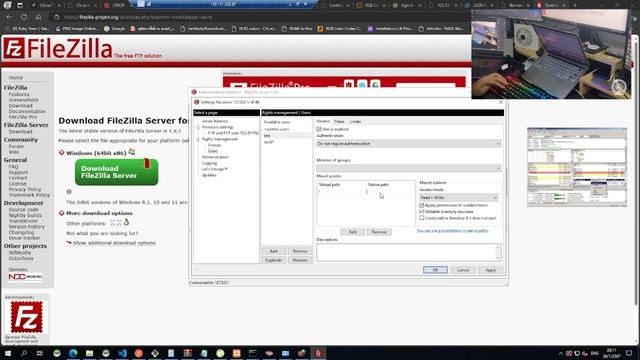Open Visual Studio Code from taskbar

tap(122, 353)
